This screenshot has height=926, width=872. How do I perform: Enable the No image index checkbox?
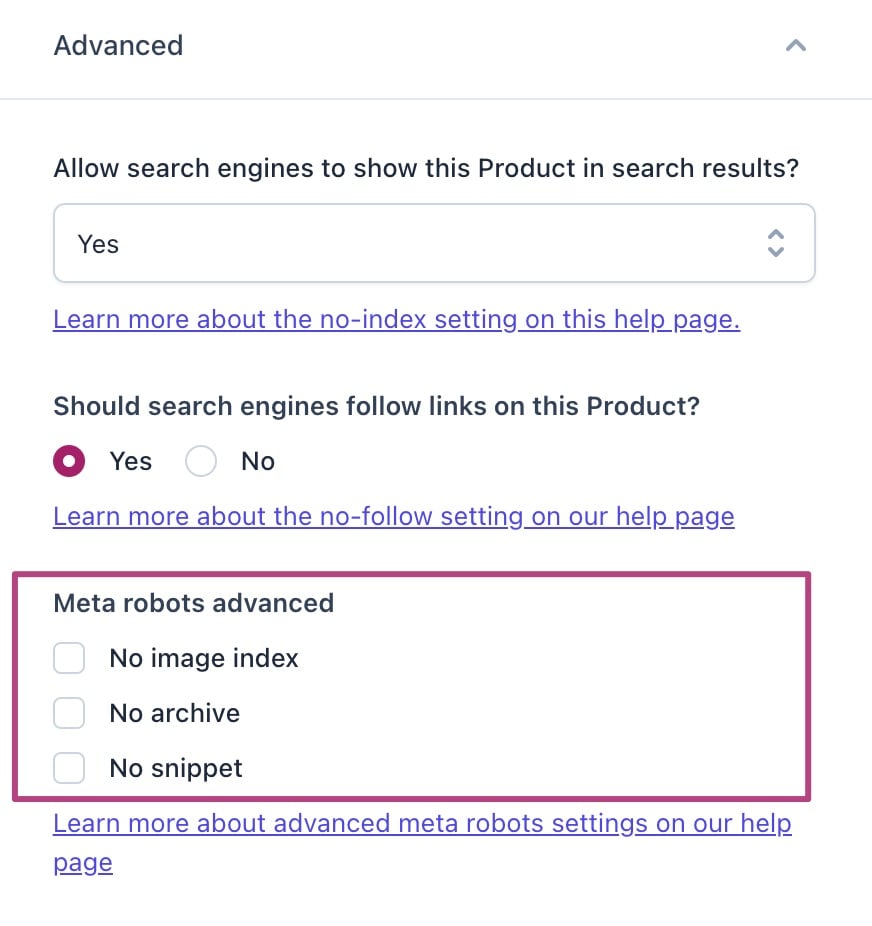69,658
